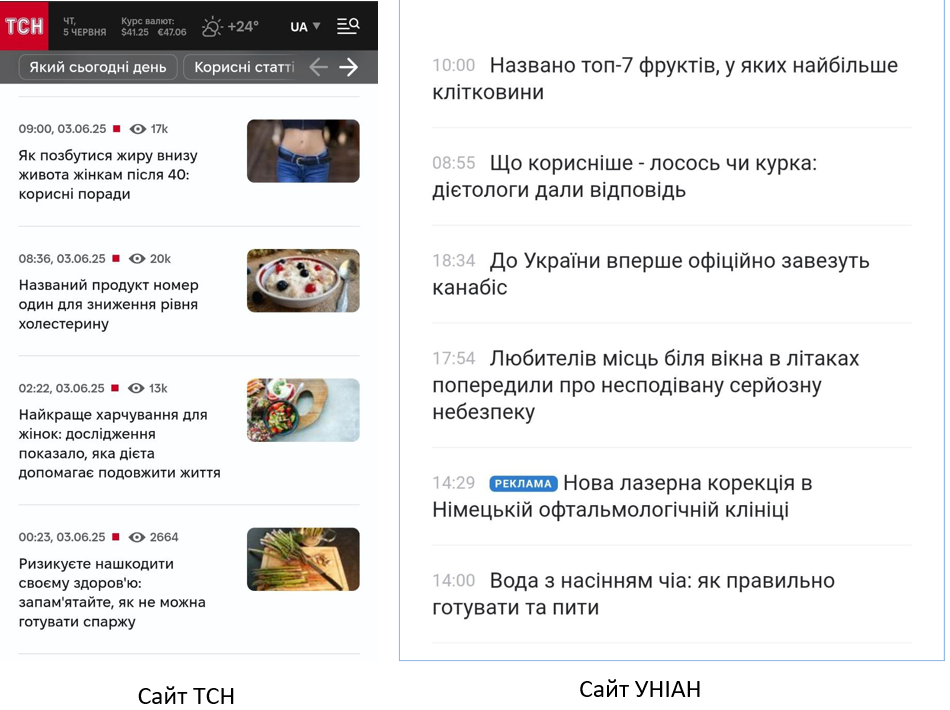Open 'Названо топ-7 фруктів' UNIAN headline
The image size is (950, 710).
pos(665,79)
